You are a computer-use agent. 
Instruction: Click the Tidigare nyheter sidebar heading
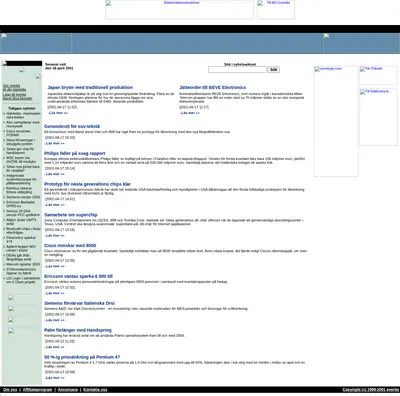22,108
